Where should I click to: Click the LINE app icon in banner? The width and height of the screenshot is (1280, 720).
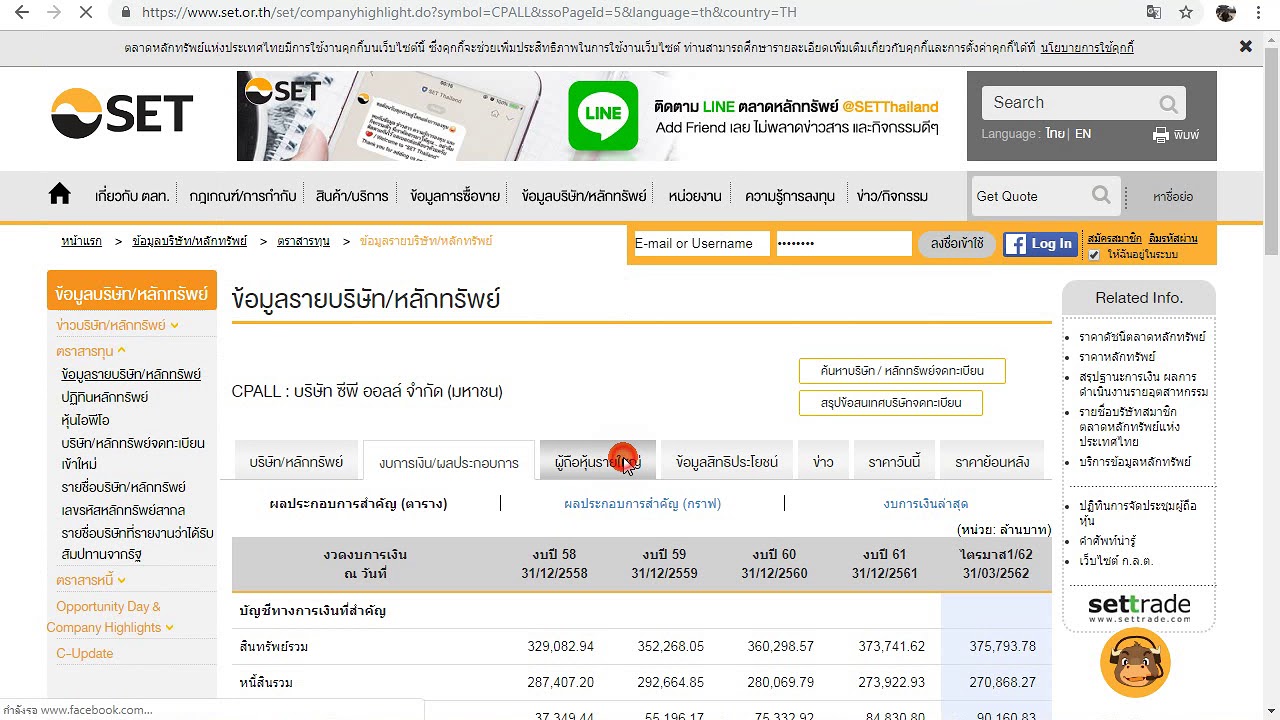(603, 116)
